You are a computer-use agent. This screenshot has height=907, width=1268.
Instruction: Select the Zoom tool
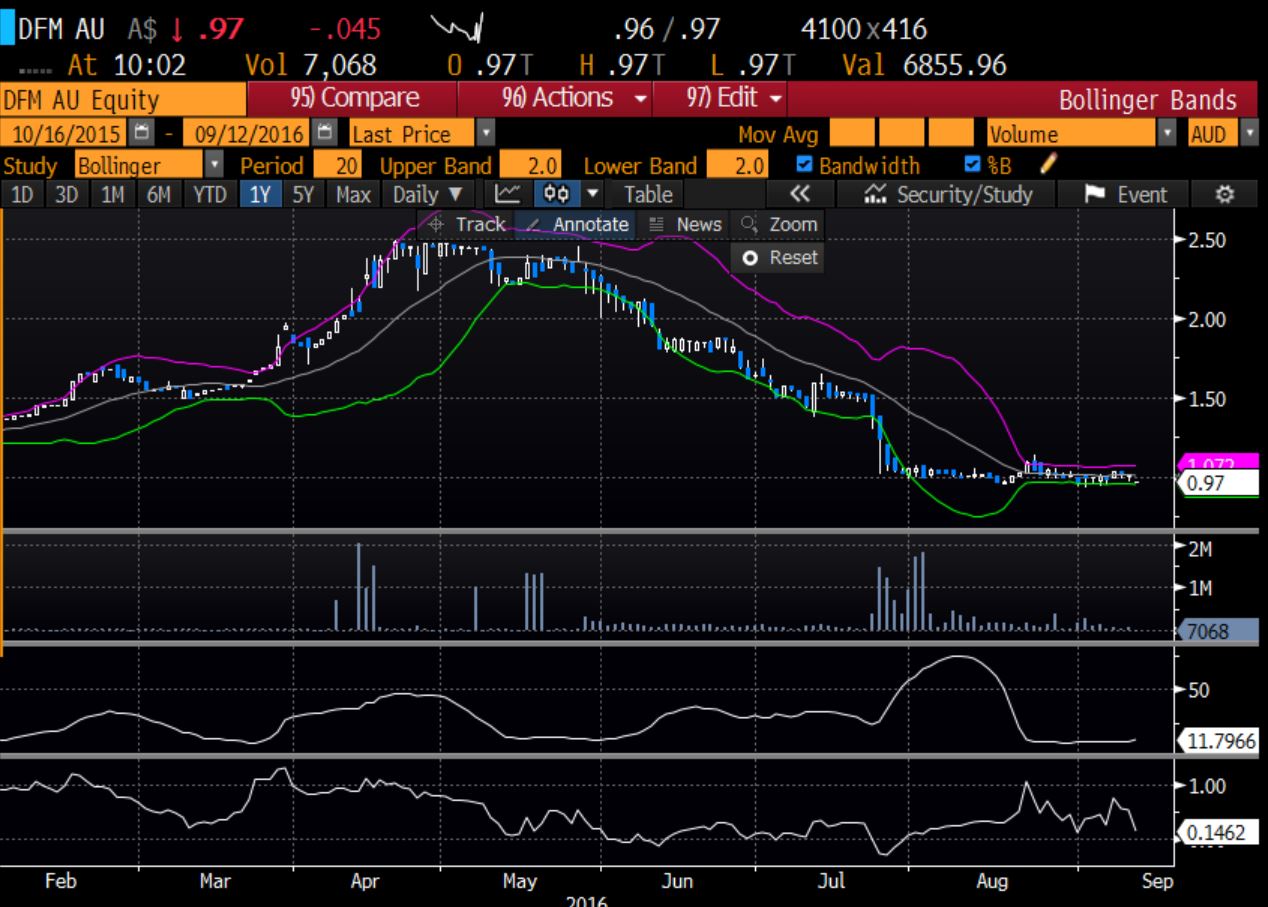tap(780, 224)
